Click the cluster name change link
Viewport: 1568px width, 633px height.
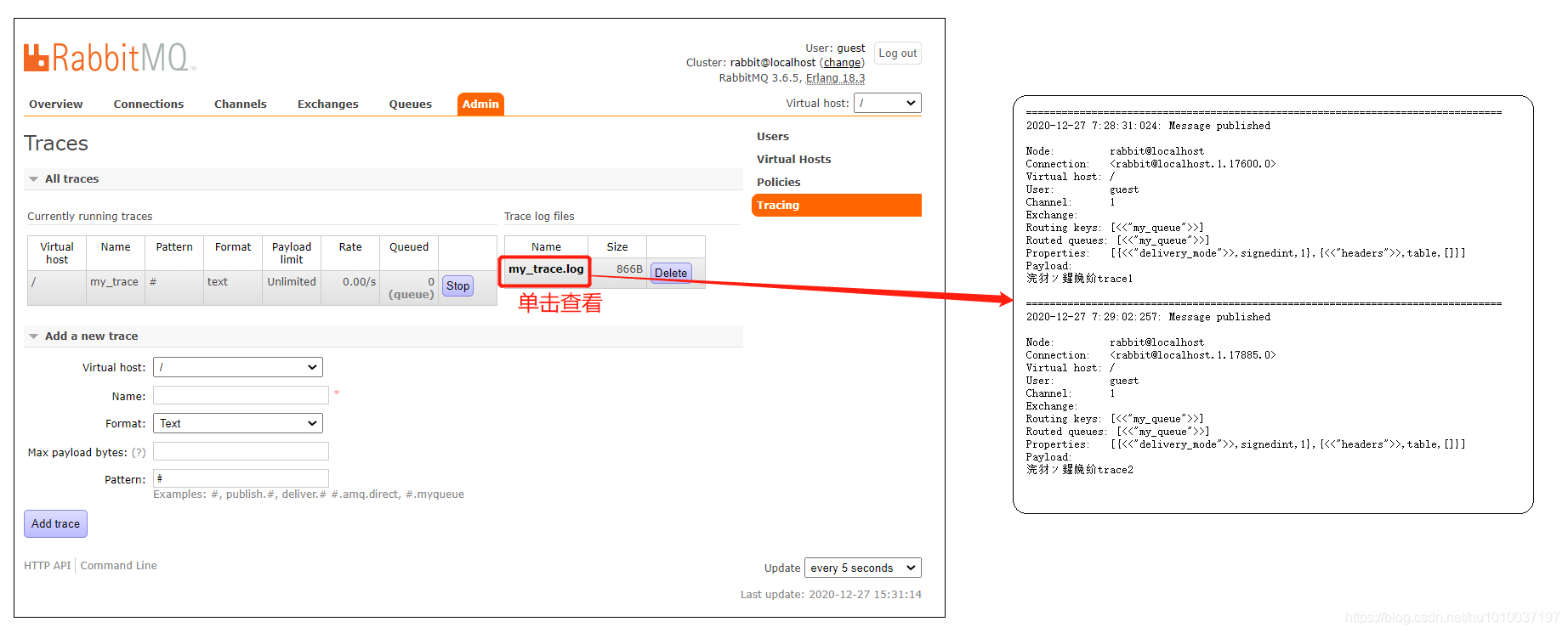pos(842,63)
